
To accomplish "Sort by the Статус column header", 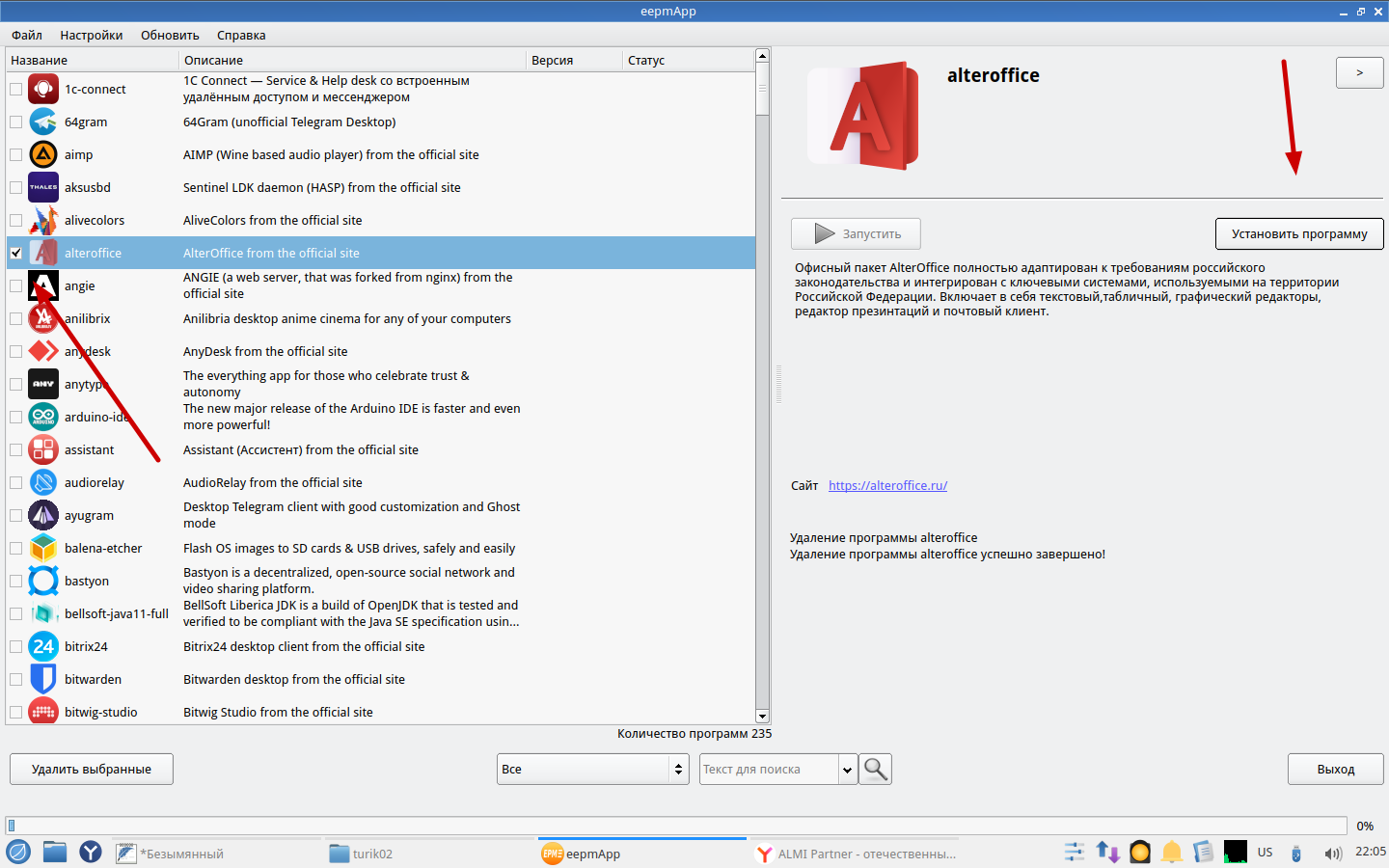I will (689, 60).
